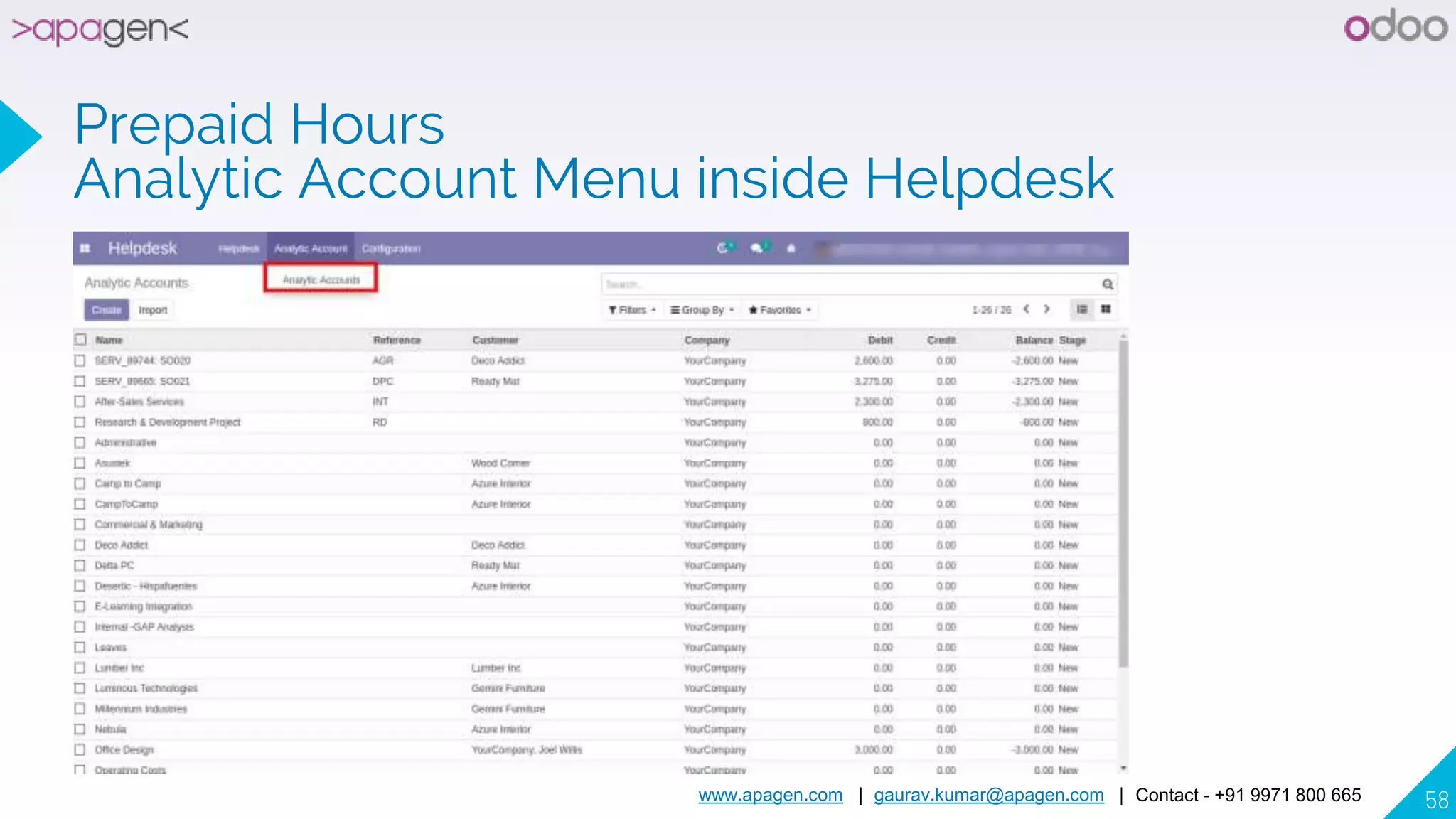This screenshot has width=1456, height=819.
Task: Expand the Filters dropdown
Action: coord(632,310)
